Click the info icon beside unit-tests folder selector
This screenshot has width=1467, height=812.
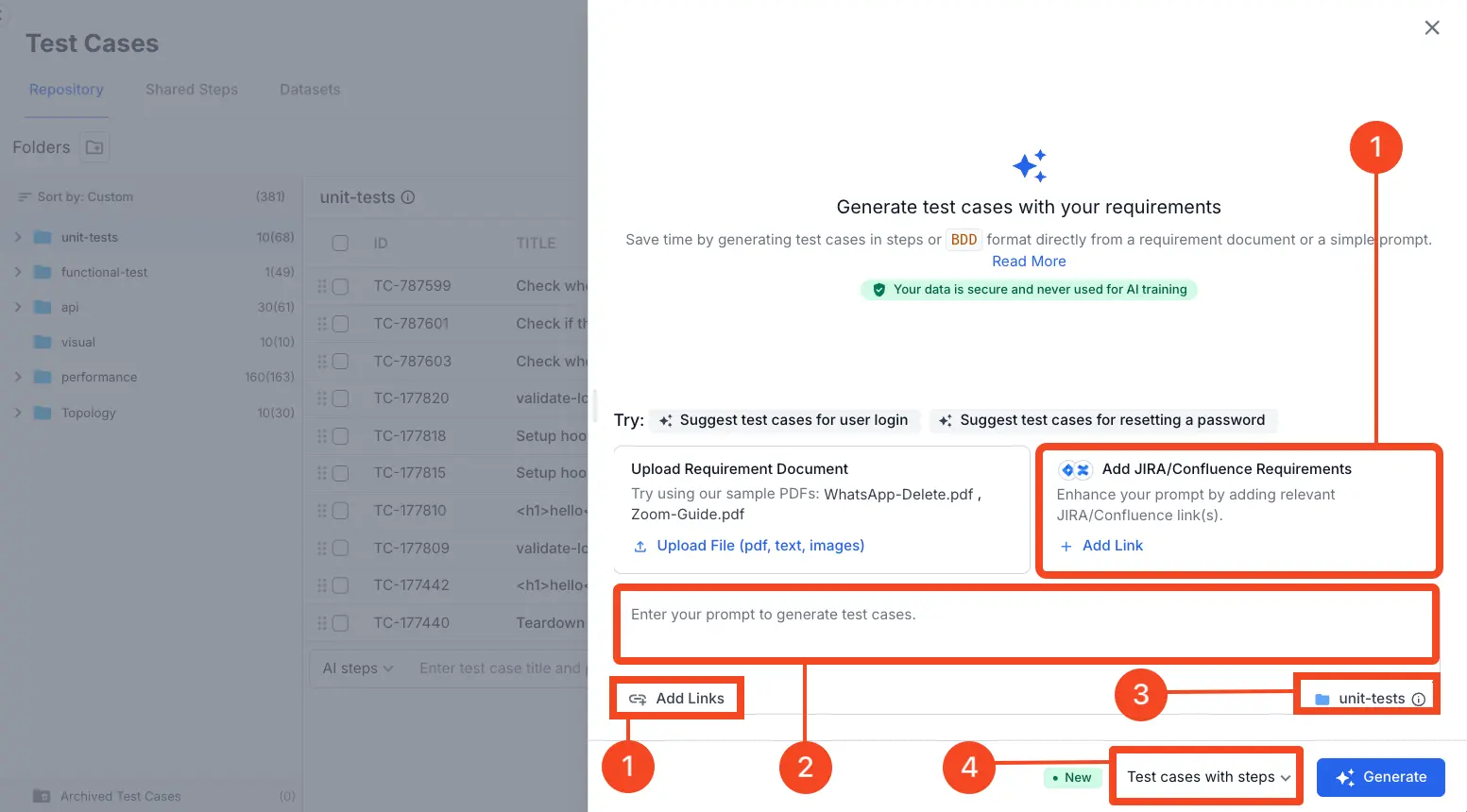coord(1418,700)
